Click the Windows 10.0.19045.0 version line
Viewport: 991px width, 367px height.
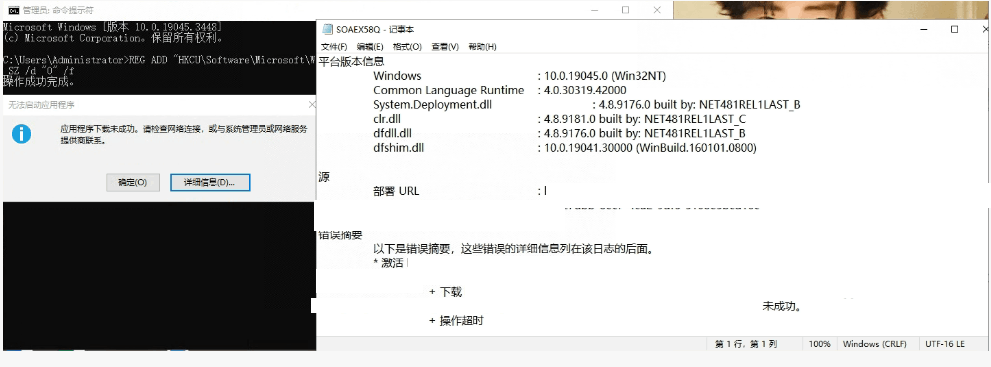[520, 76]
